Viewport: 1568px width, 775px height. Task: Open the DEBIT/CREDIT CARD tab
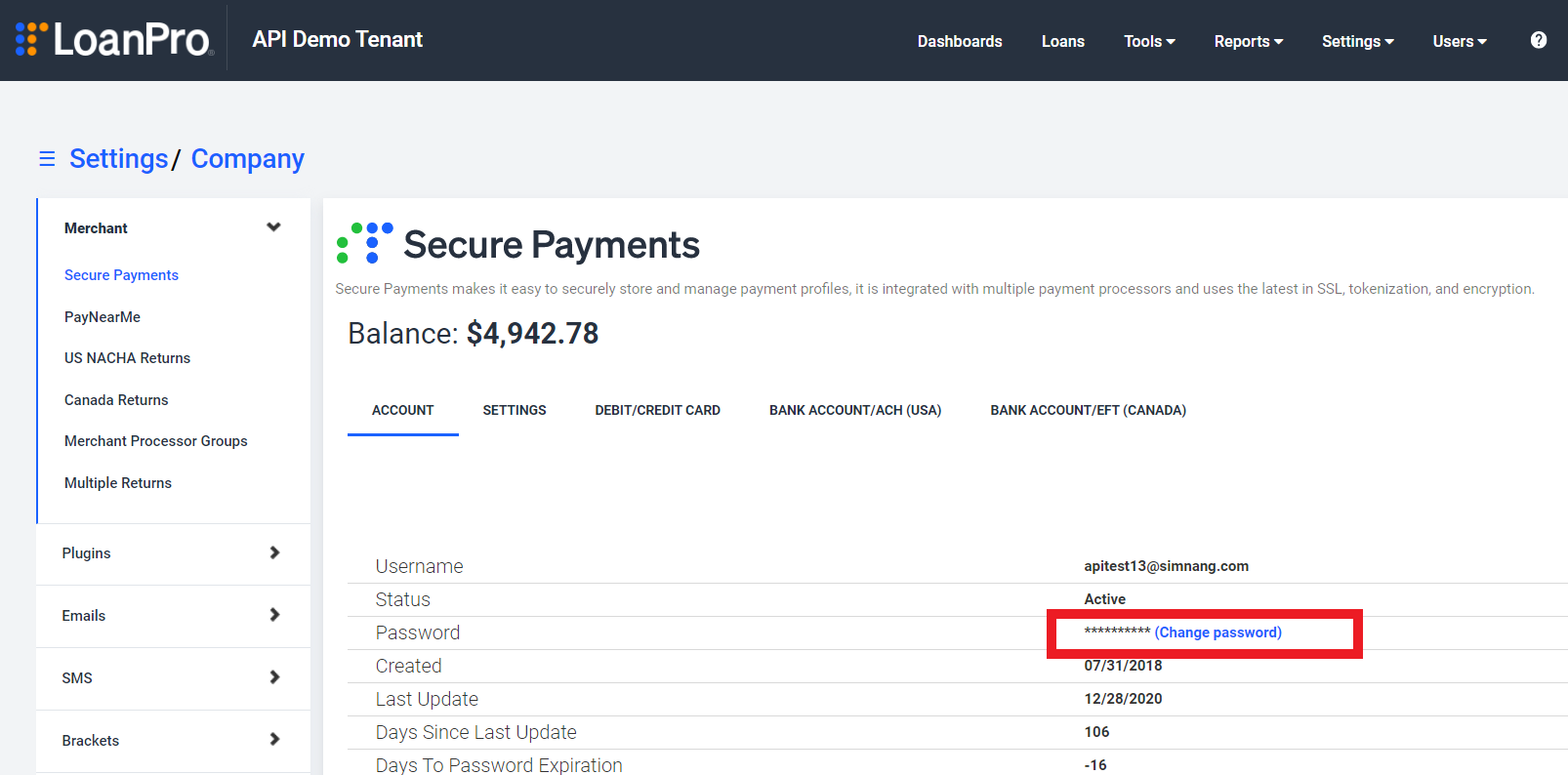click(658, 410)
